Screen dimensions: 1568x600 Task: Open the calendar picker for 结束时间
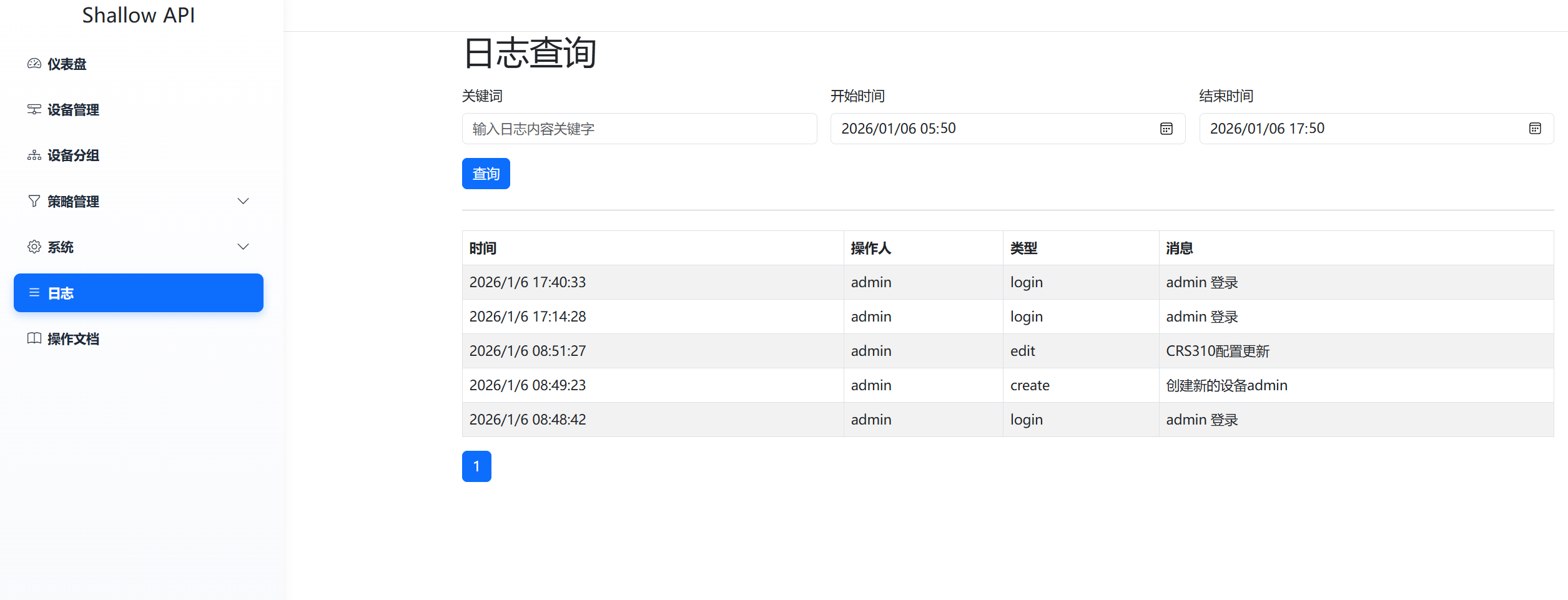pos(1534,129)
